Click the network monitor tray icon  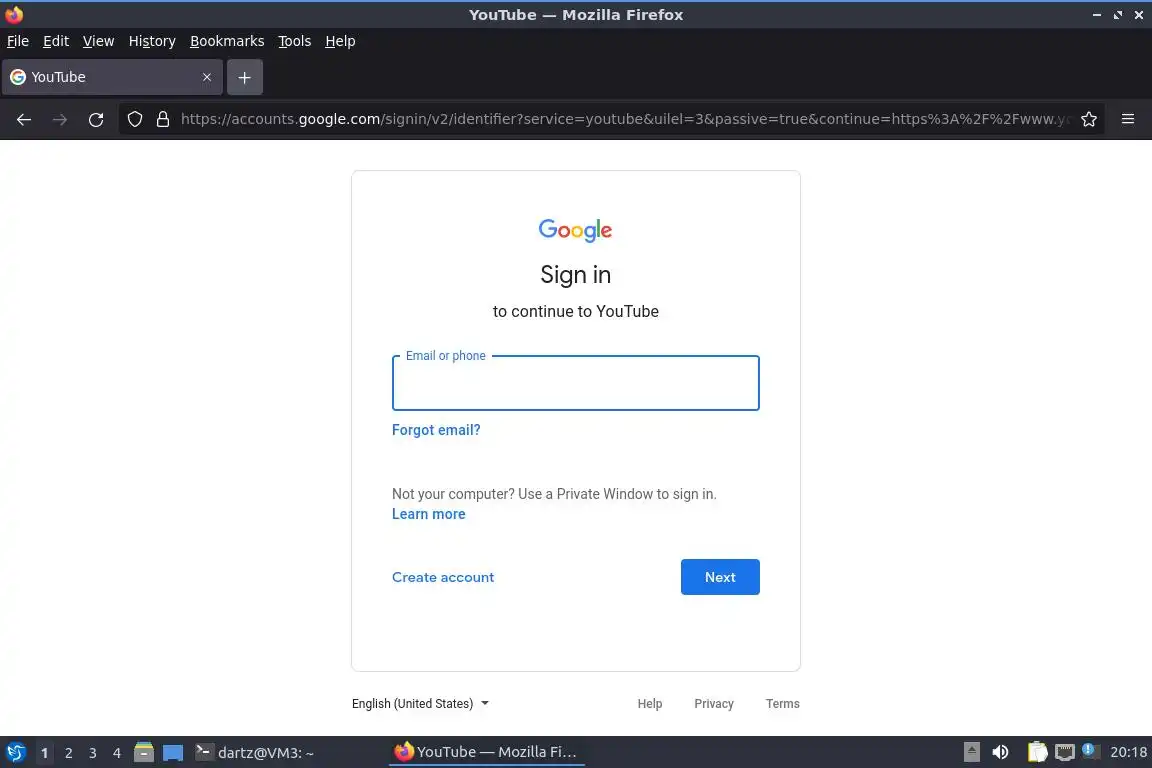pos(1065,752)
